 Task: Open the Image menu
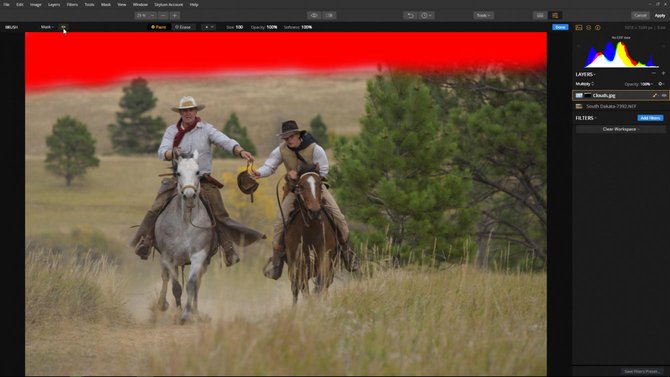click(35, 4)
